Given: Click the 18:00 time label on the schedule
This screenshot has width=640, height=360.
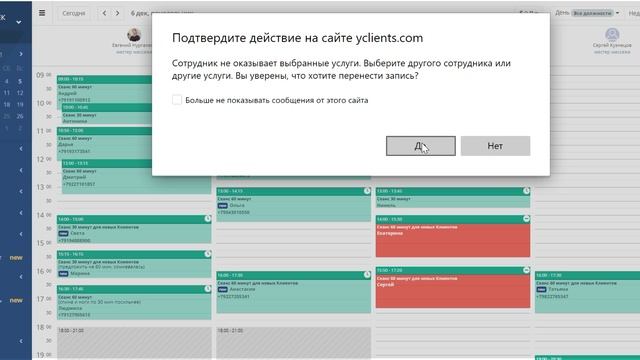Looking at the screenshot, I should click(44, 327).
